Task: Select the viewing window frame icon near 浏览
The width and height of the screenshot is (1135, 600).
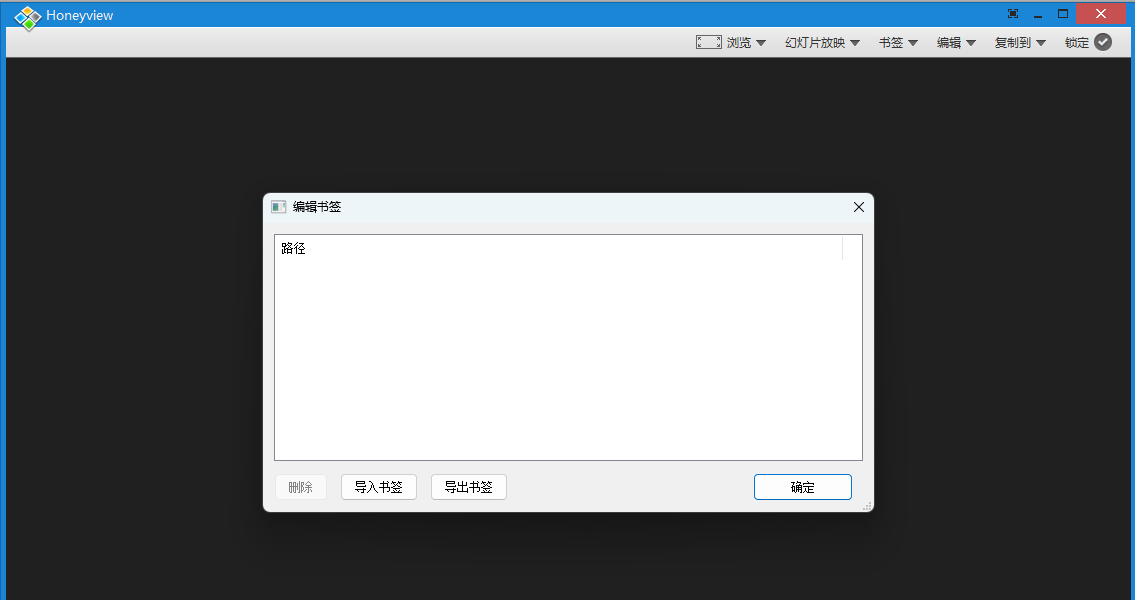Action: click(x=708, y=42)
